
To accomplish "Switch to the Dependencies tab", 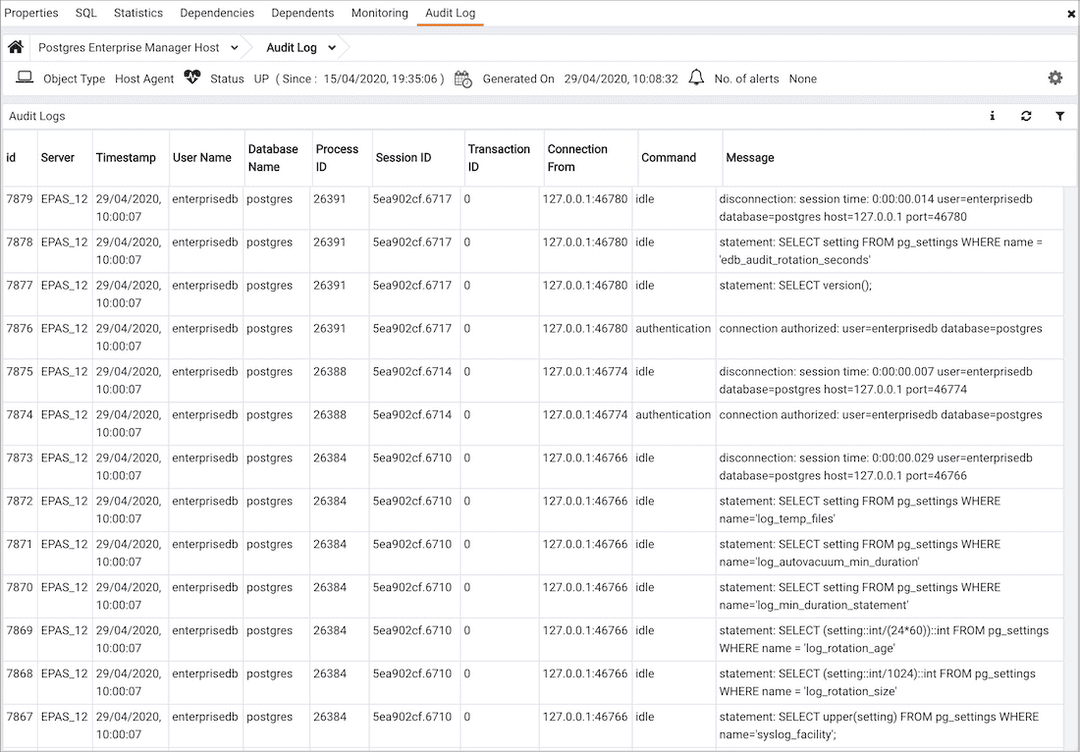I will (217, 13).
